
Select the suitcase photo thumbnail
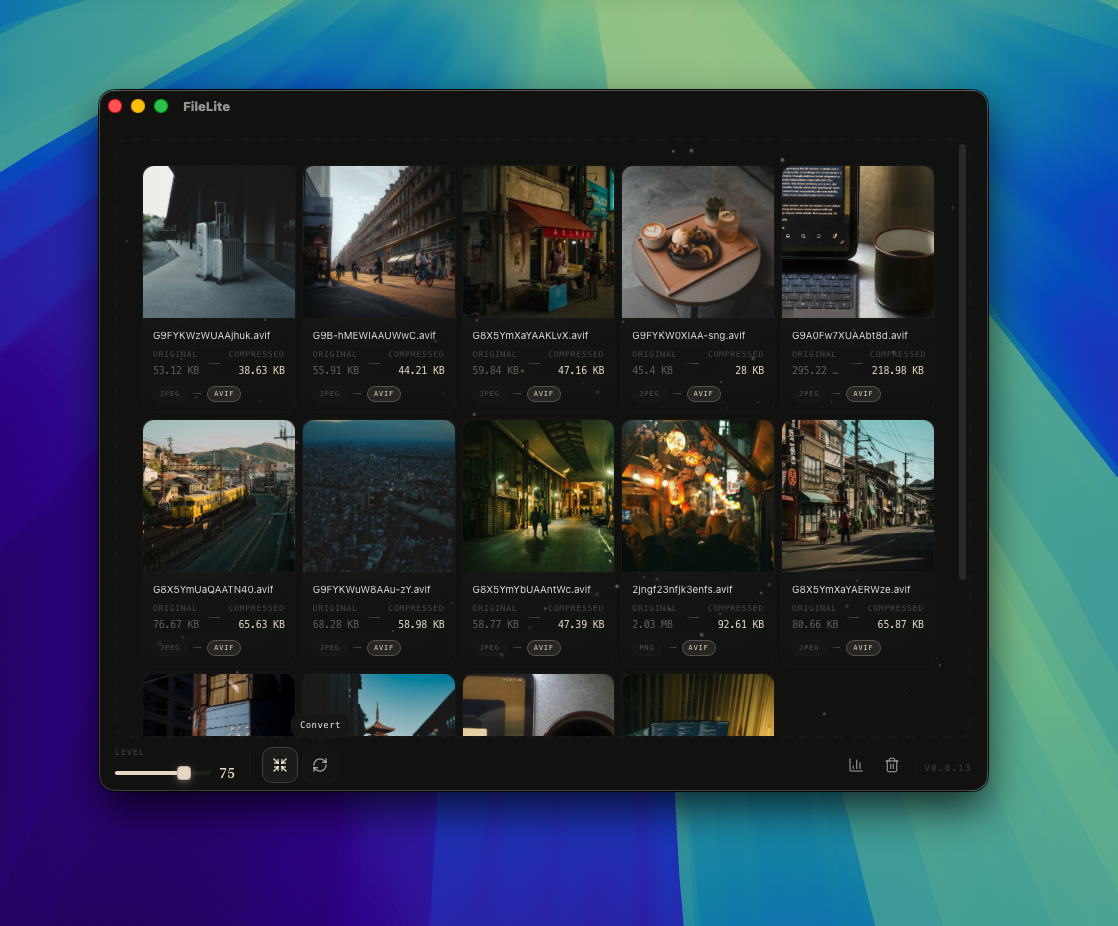218,241
